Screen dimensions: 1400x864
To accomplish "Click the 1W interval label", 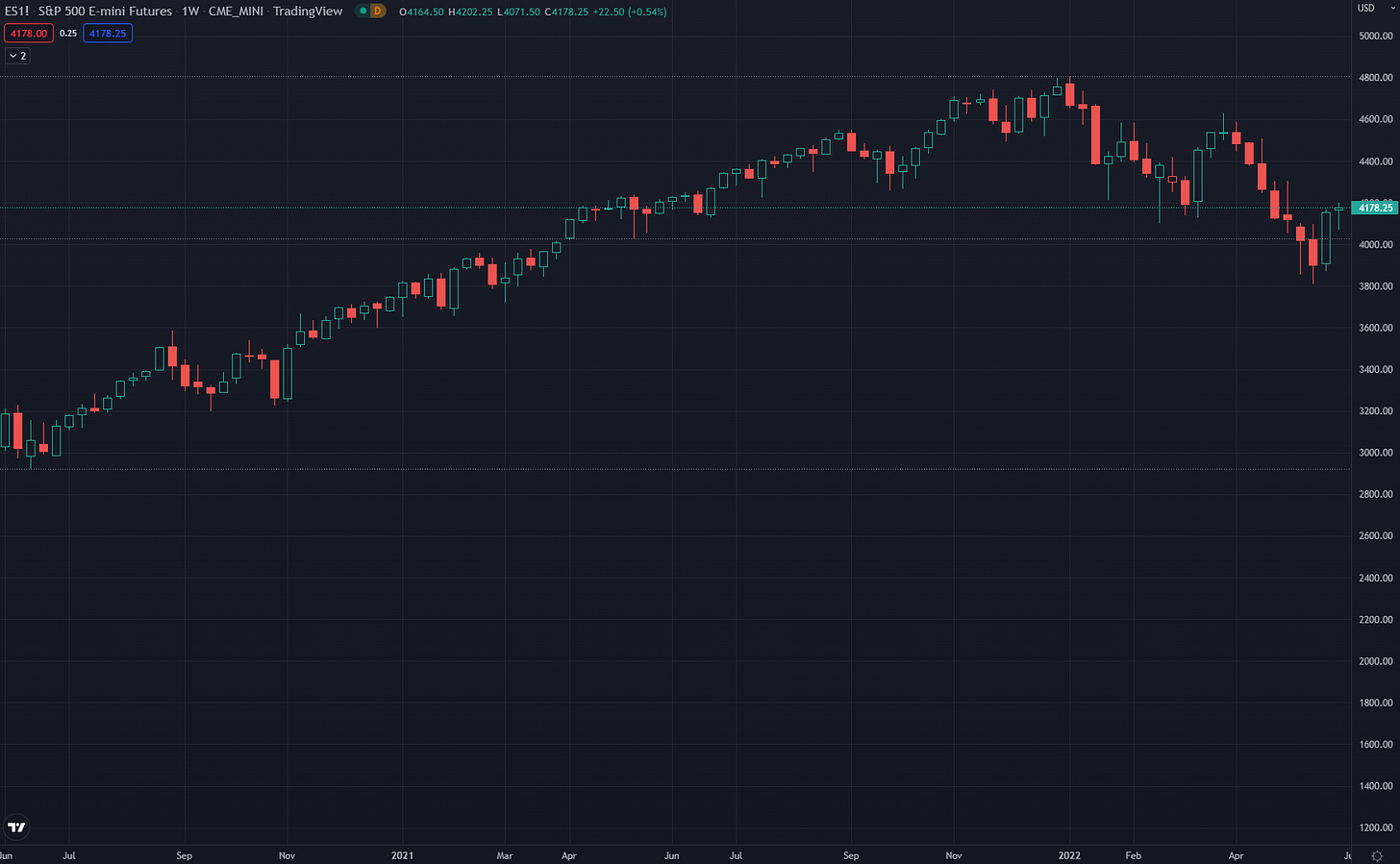I will point(190,12).
